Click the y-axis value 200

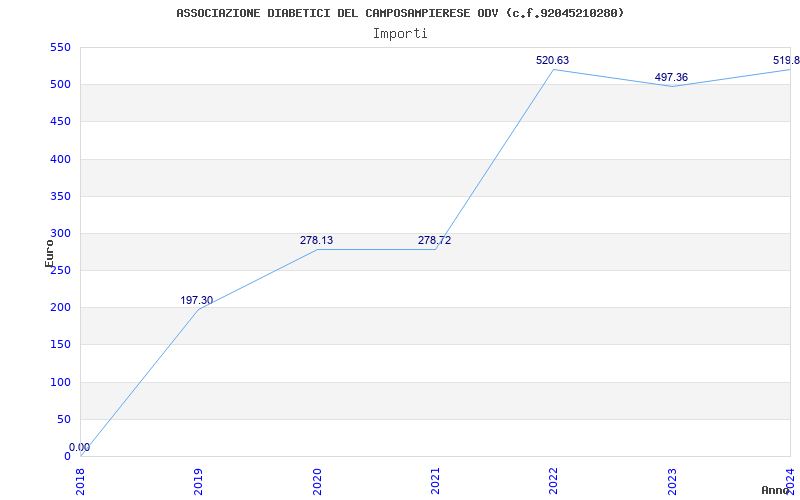pyautogui.click(x=60, y=308)
